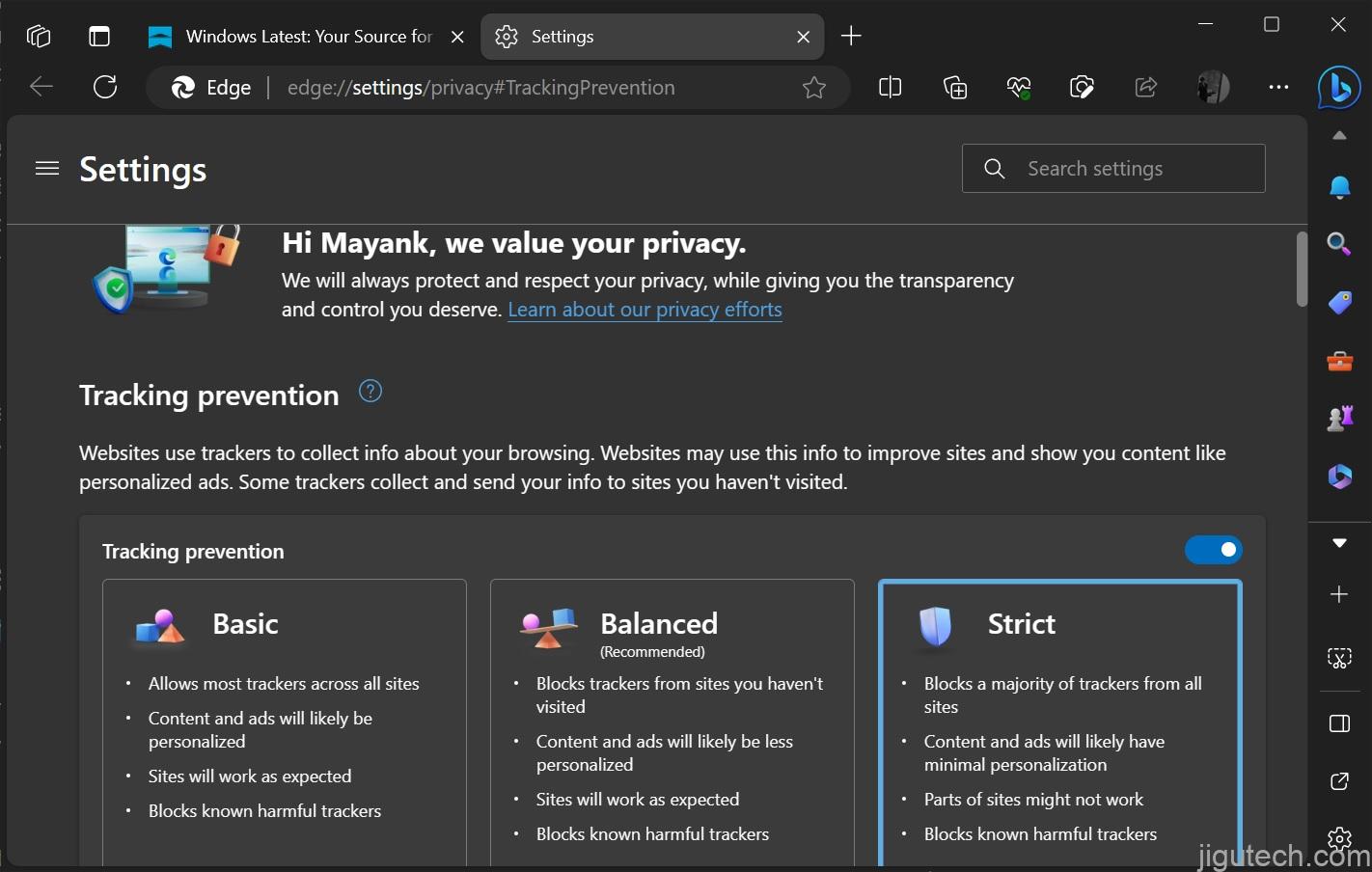Screen dimensions: 1372x872
Task: Close the Settings tab
Action: (803, 37)
